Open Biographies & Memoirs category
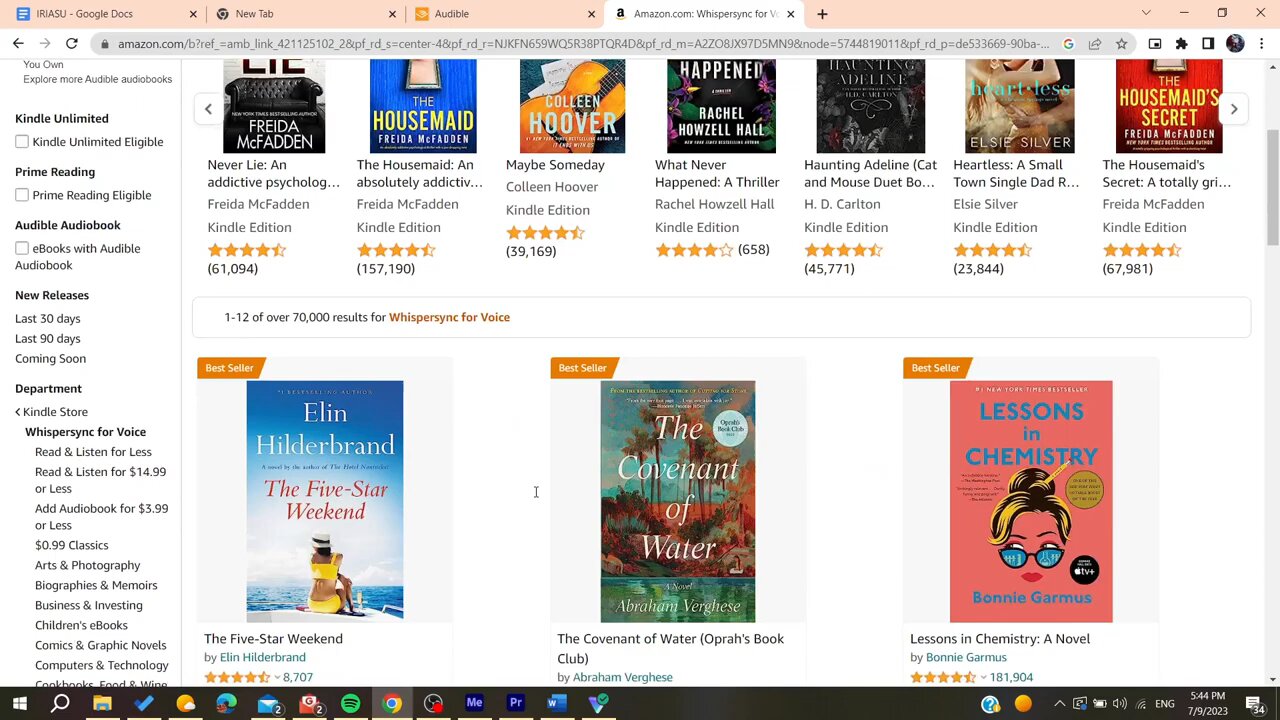1280x720 pixels. pyautogui.click(x=96, y=585)
